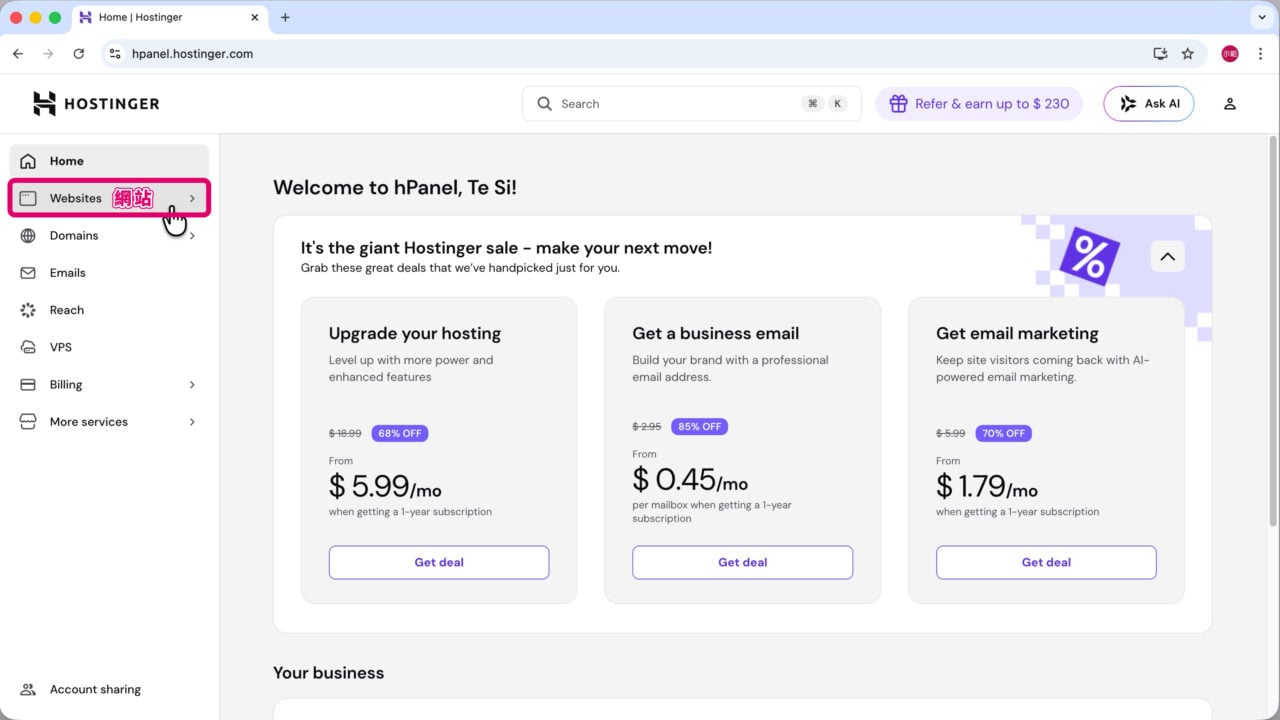Screen dimensions: 1280x720
Task: Open the user profile menu icon
Action: pyautogui.click(x=1230, y=103)
